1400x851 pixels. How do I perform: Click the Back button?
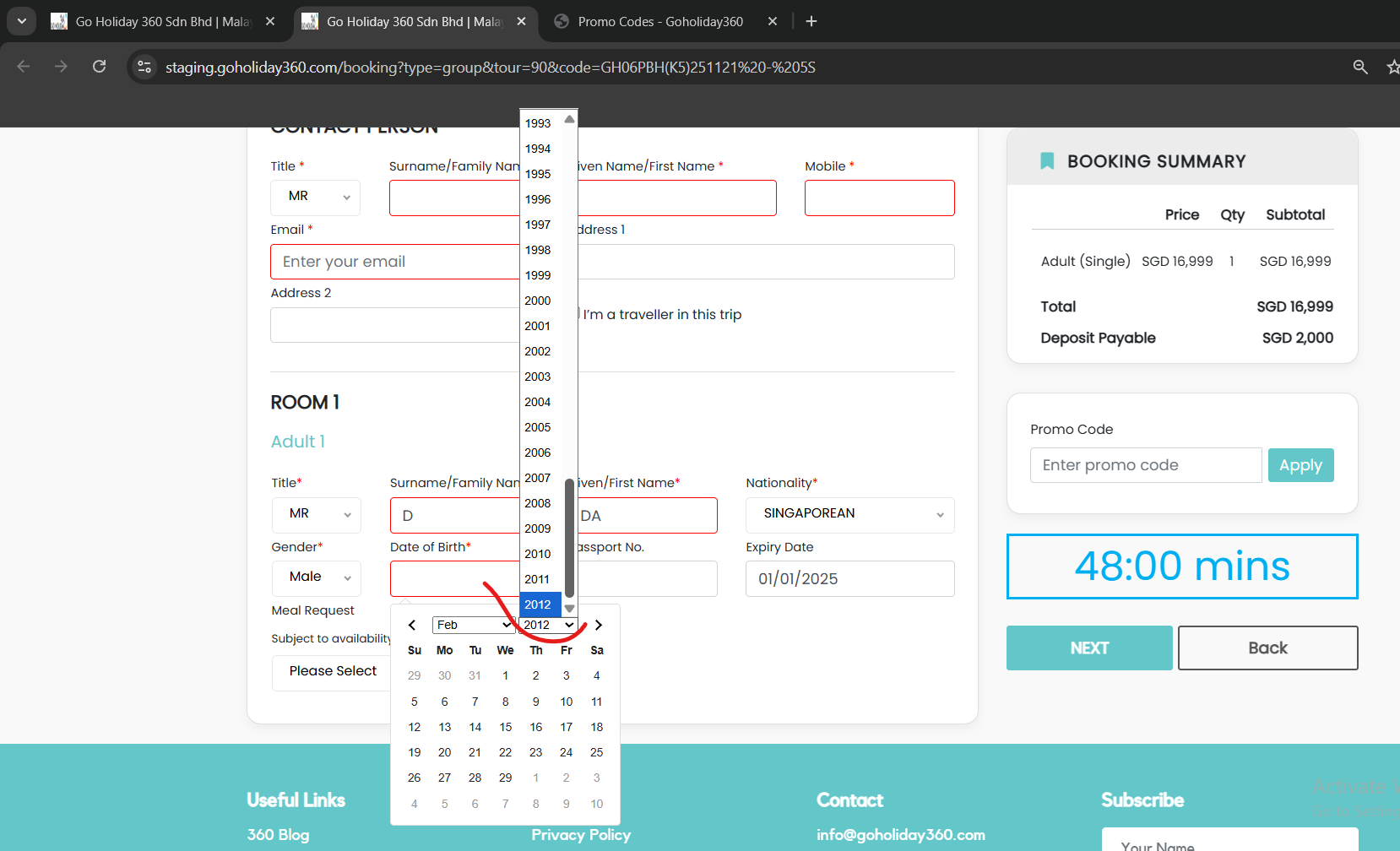coord(1267,648)
